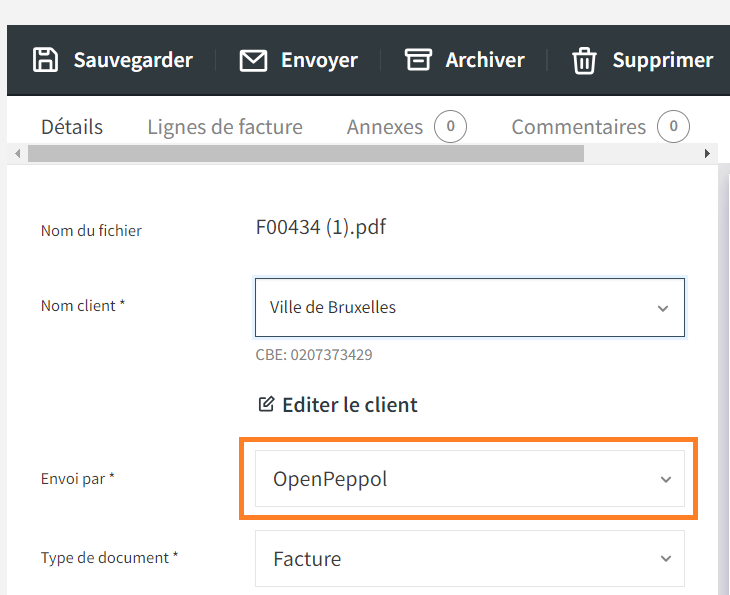The height and width of the screenshot is (595, 730).
Task: Open the Nom client dropdown chevron
Action: [663, 308]
